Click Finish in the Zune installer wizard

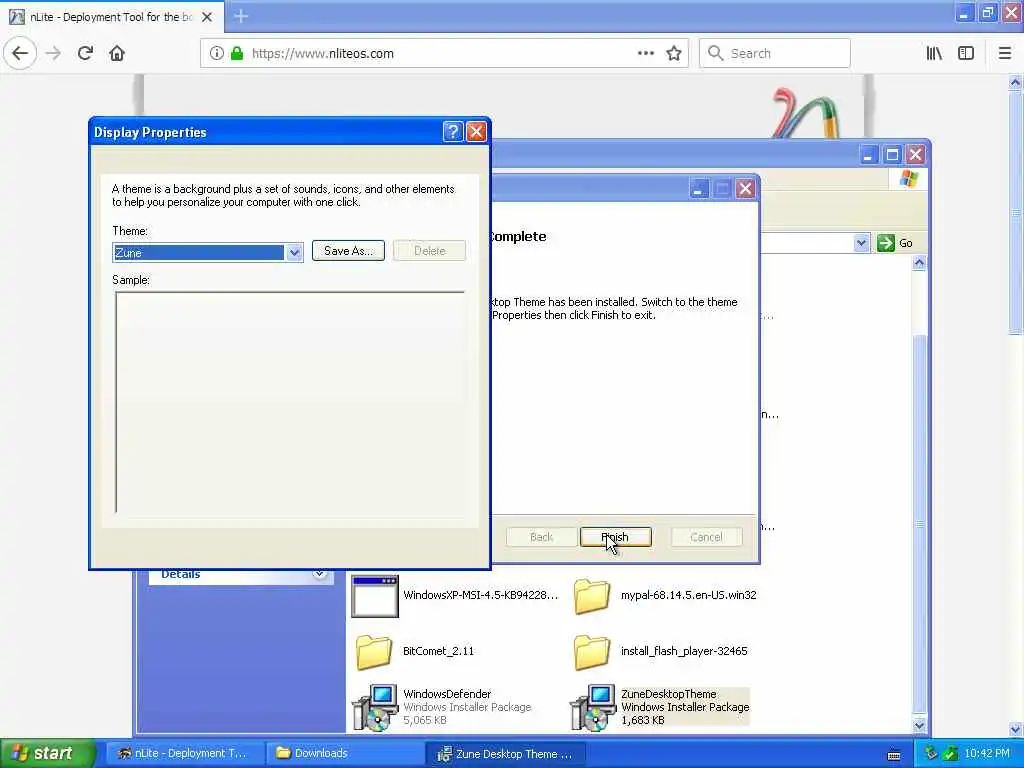pyautogui.click(x=616, y=537)
